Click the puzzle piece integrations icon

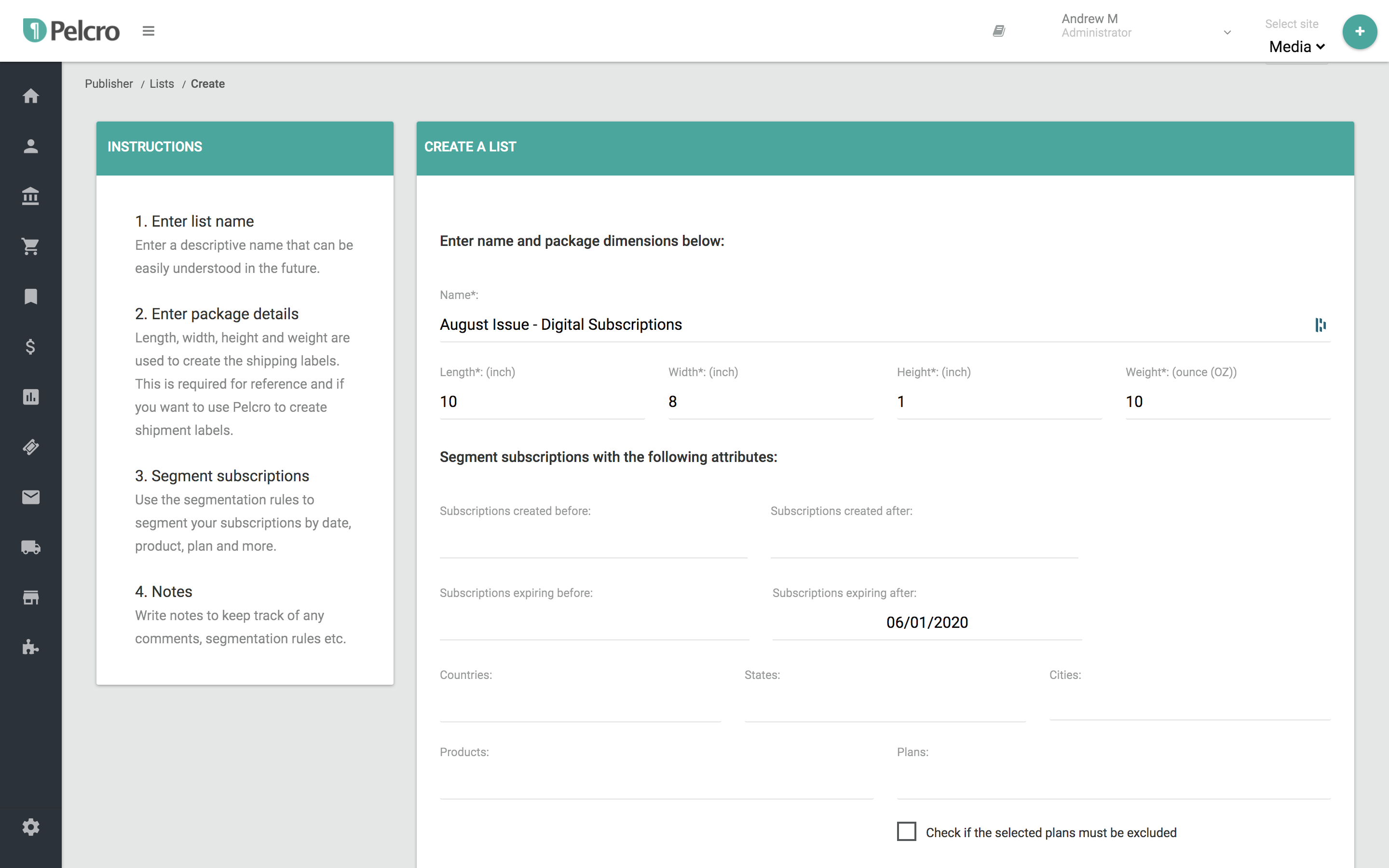point(30,648)
